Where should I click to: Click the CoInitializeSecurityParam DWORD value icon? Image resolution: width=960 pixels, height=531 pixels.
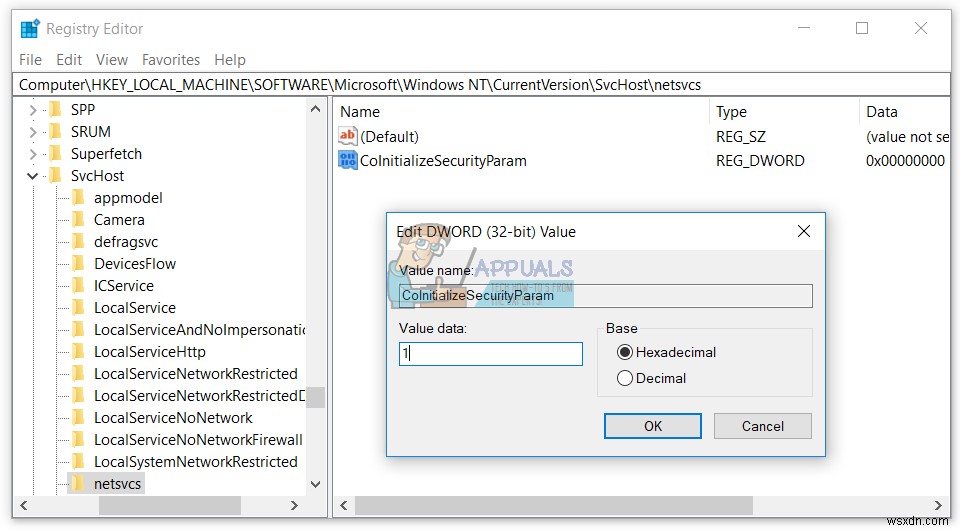click(x=347, y=160)
